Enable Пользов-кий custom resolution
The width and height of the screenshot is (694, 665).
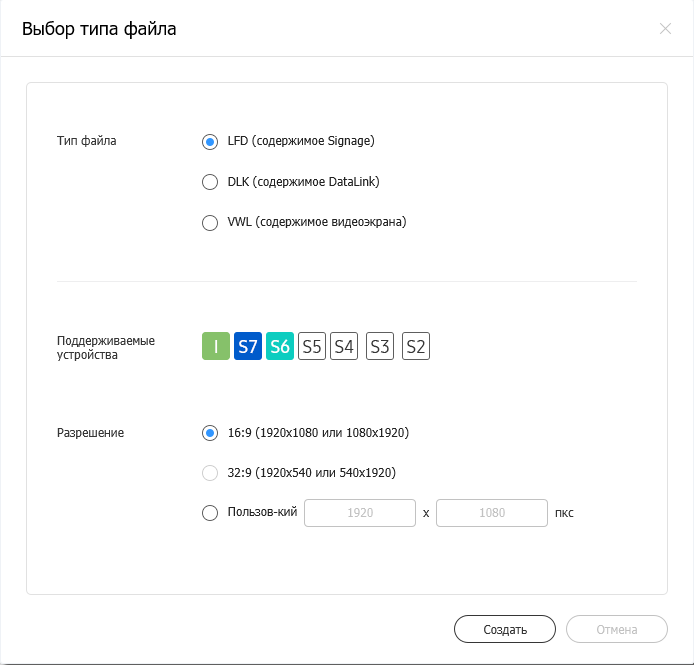210,513
